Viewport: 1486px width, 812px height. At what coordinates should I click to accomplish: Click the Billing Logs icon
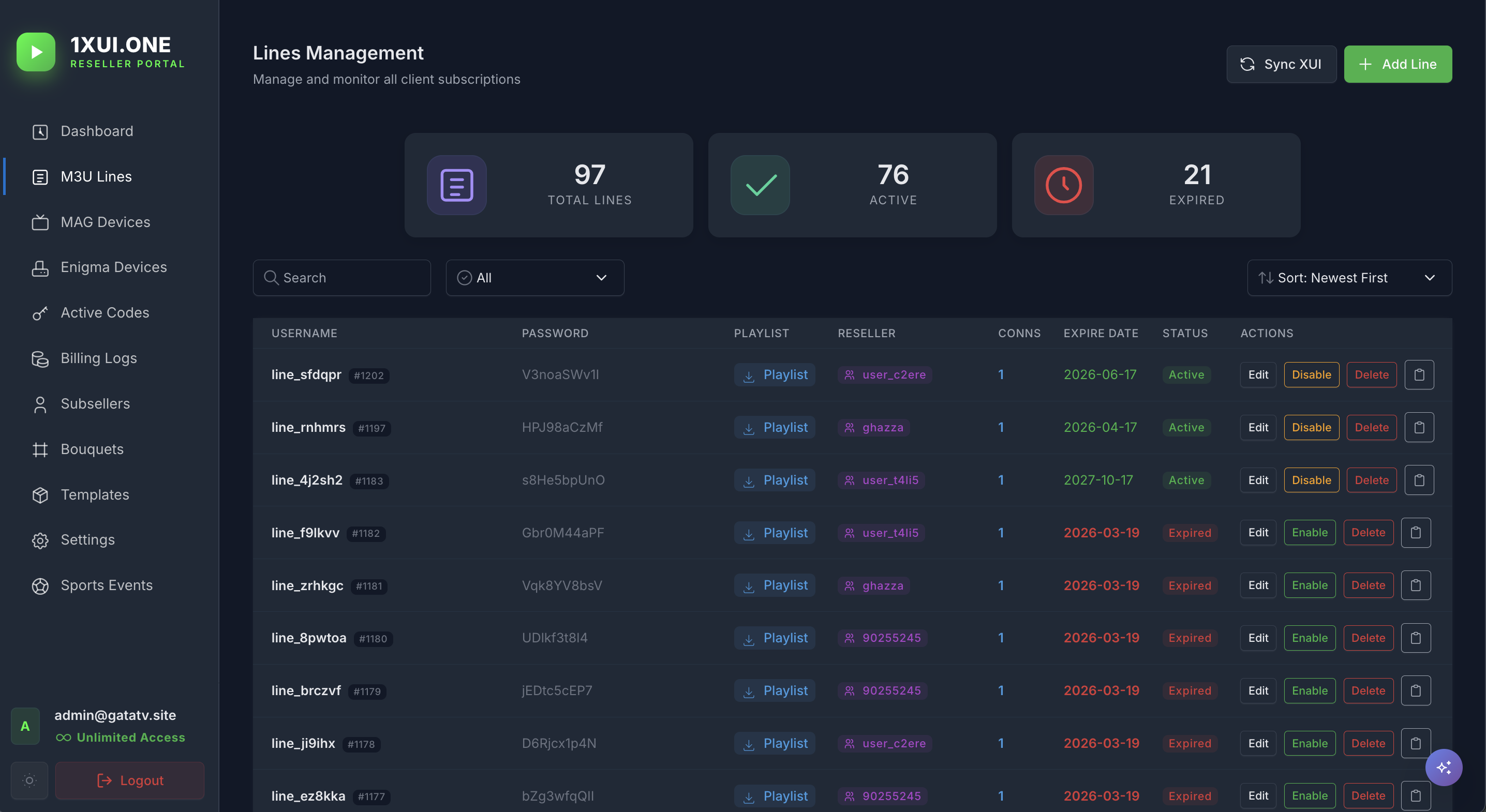[x=40, y=358]
